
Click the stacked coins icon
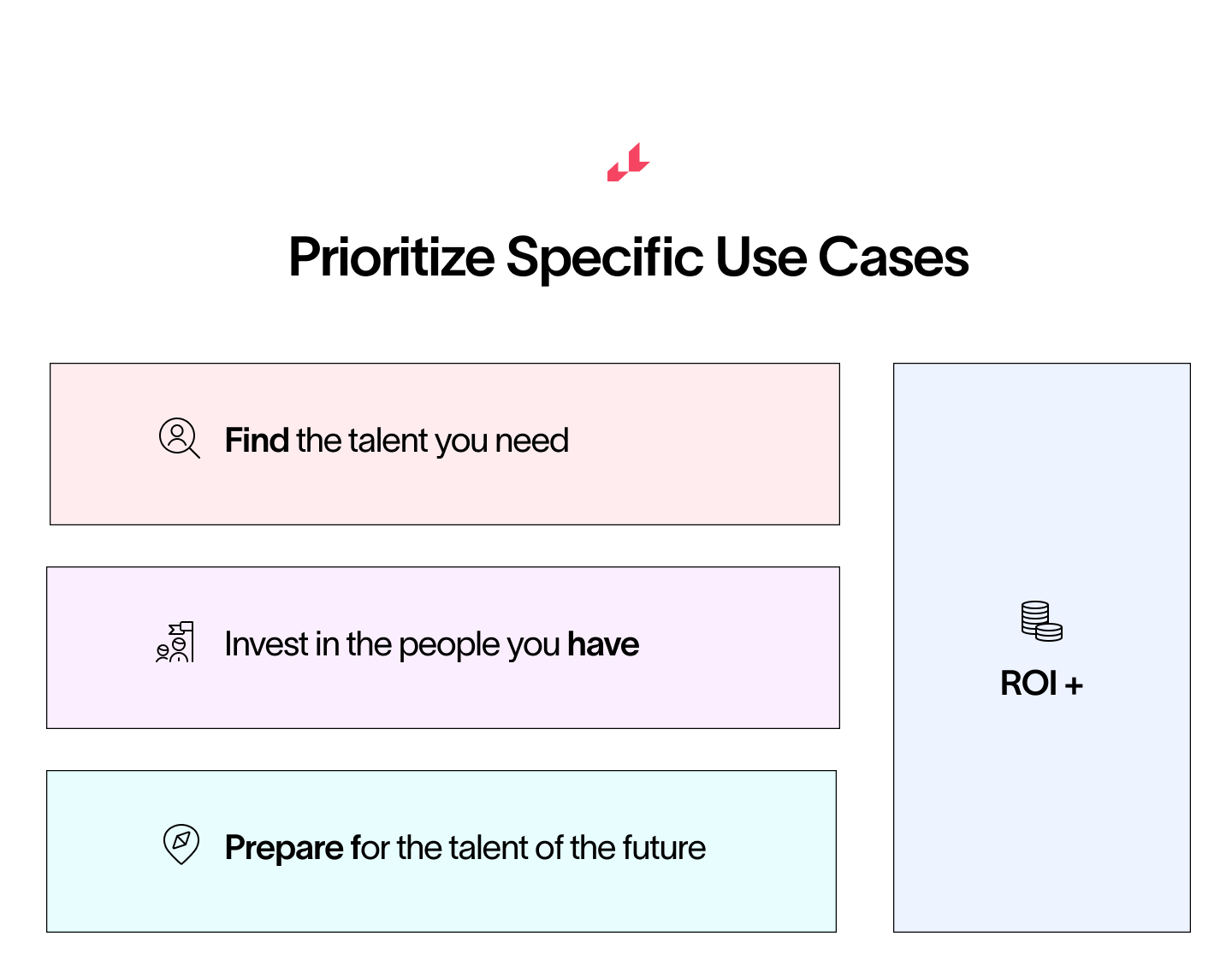click(x=1041, y=621)
